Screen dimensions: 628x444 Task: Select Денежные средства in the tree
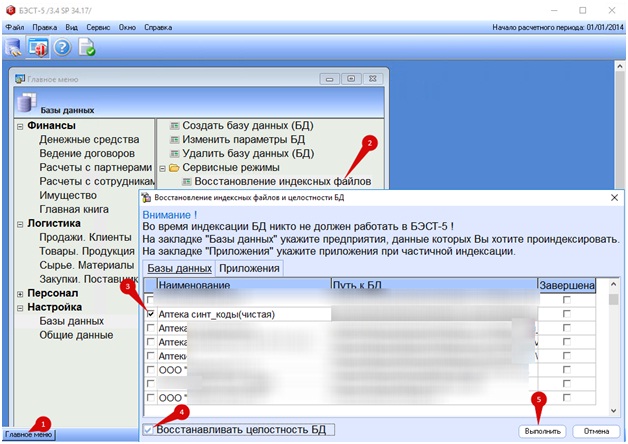pos(89,140)
